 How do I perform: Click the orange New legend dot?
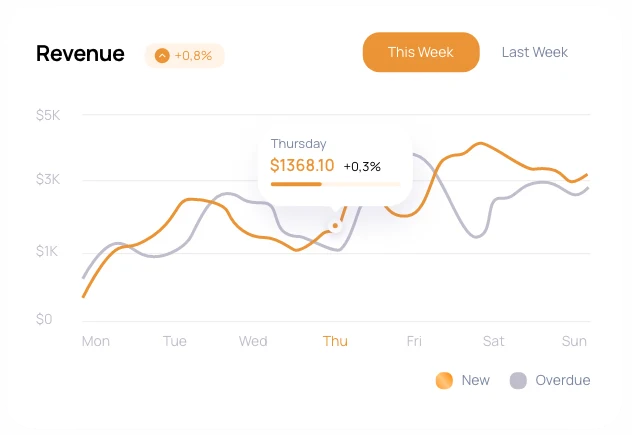444,380
